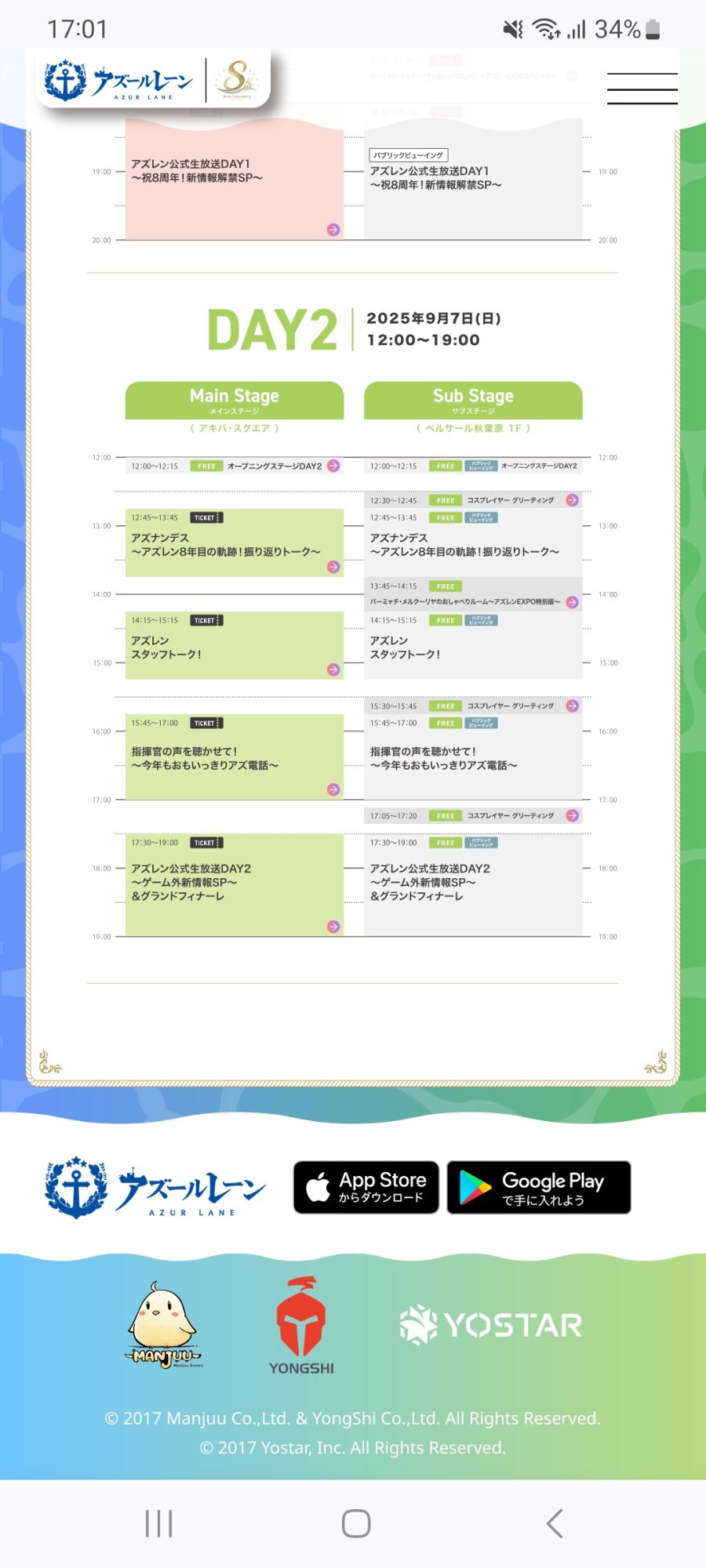Tap the muted sound status icon
This screenshot has width=706, height=1568.
pyautogui.click(x=513, y=30)
